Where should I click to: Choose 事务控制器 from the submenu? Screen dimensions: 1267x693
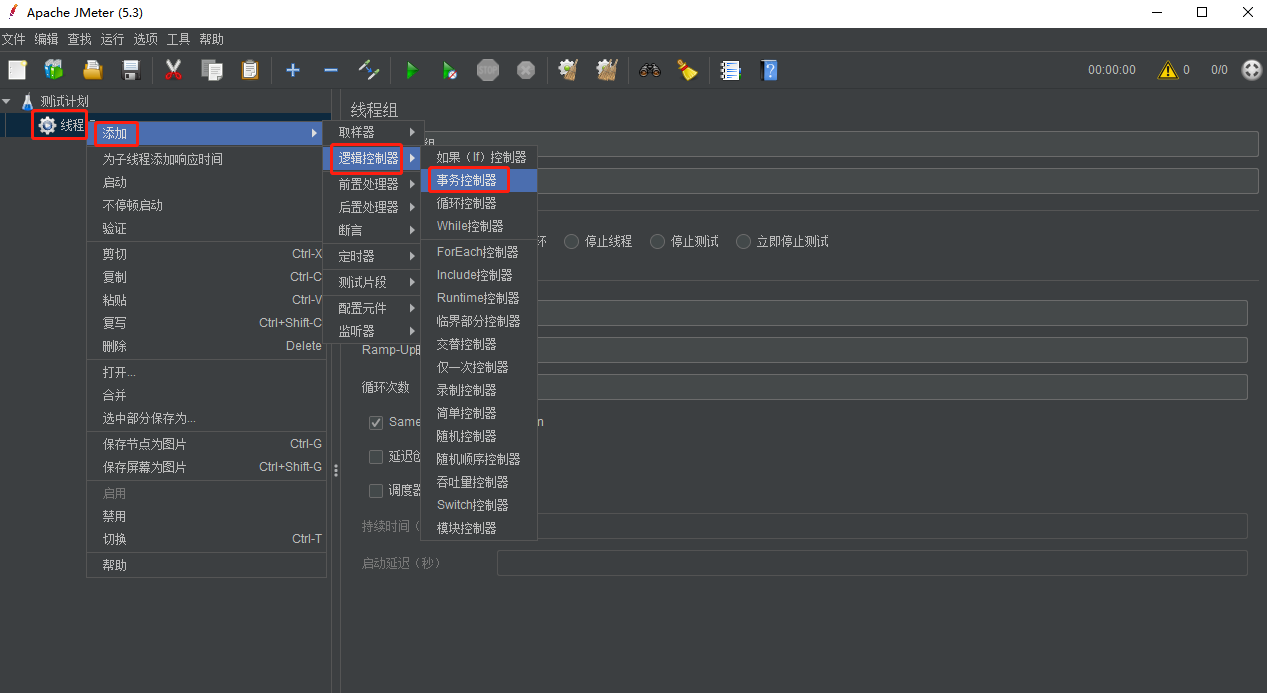tap(479, 180)
